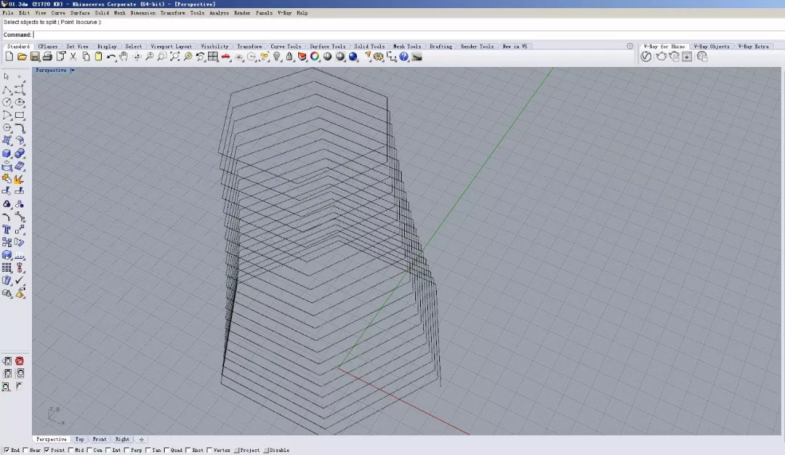Toggle the Project osnap button

pos(248,450)
